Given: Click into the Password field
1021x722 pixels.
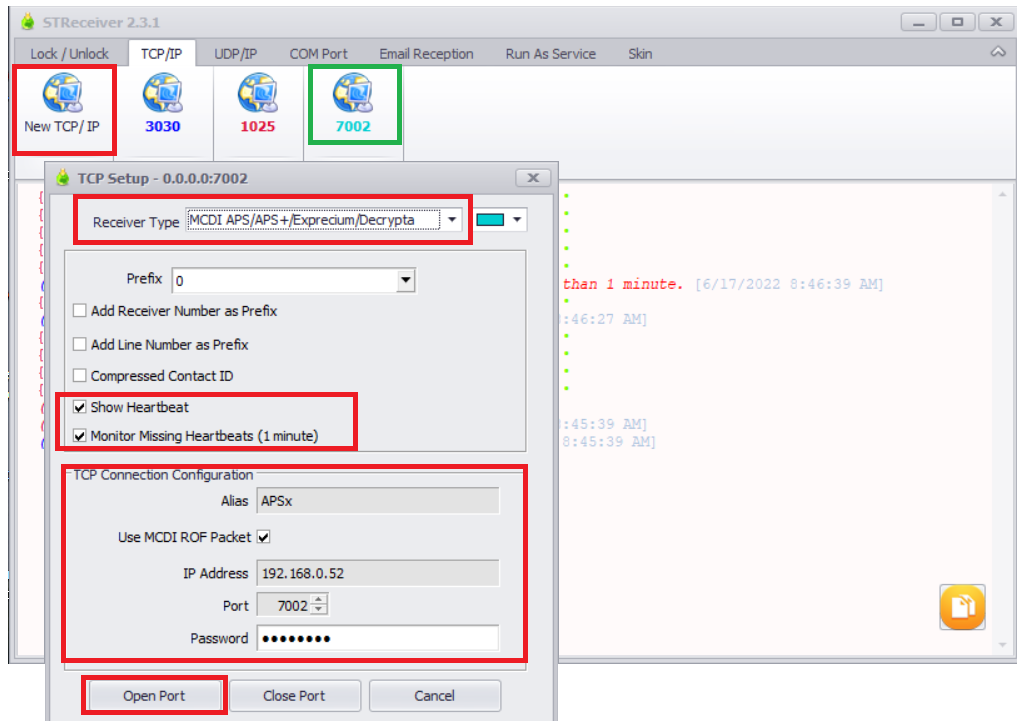Looking at the screenshot, I should click(x=378, y=638).
